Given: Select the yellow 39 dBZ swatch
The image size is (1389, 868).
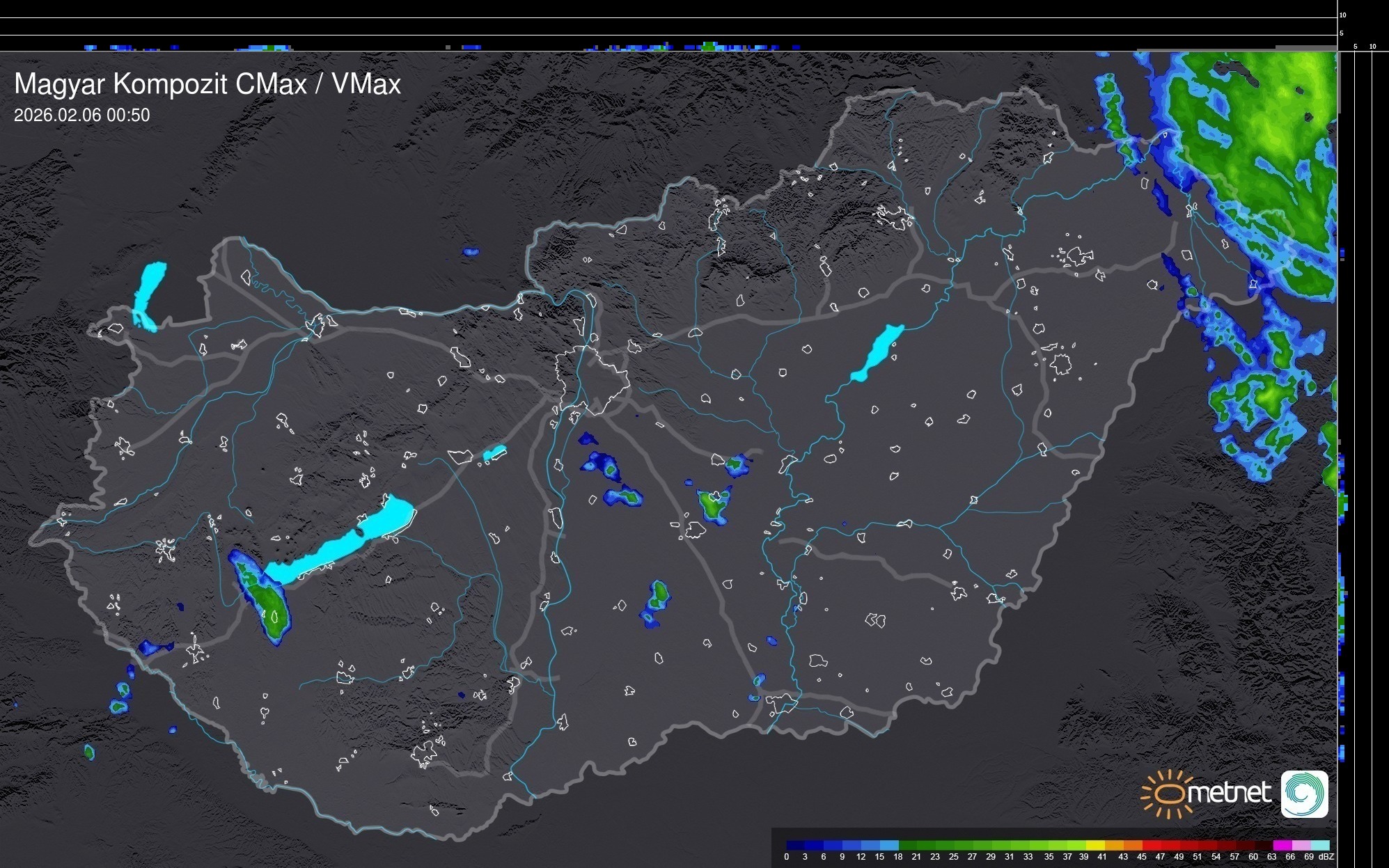Looking at the screenshot, I should point(1095,845).
